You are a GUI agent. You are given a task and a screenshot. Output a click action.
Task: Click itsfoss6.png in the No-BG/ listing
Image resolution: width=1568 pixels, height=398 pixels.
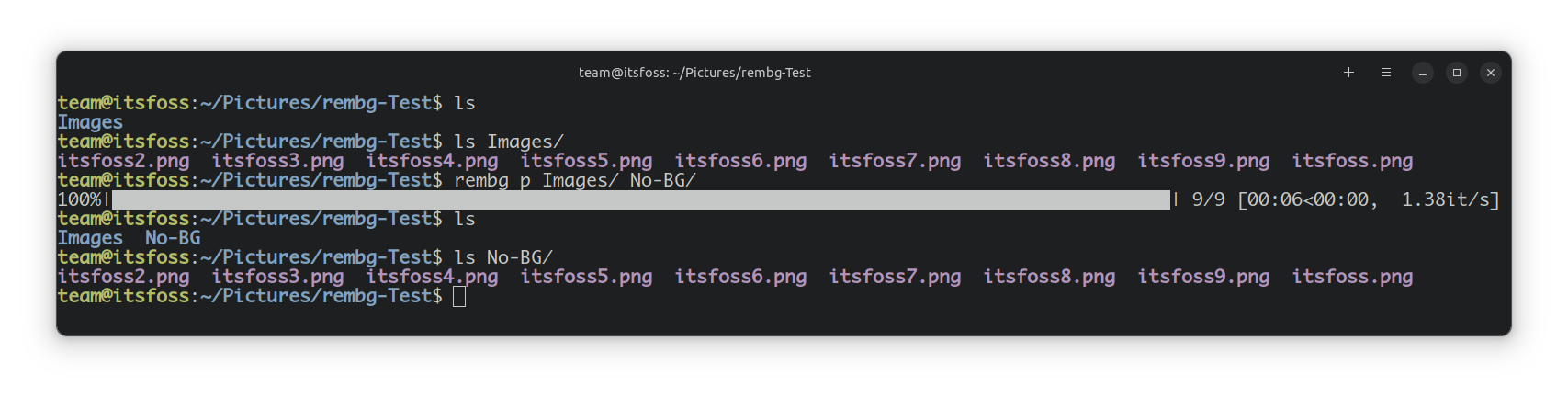(x=740, y=277)
